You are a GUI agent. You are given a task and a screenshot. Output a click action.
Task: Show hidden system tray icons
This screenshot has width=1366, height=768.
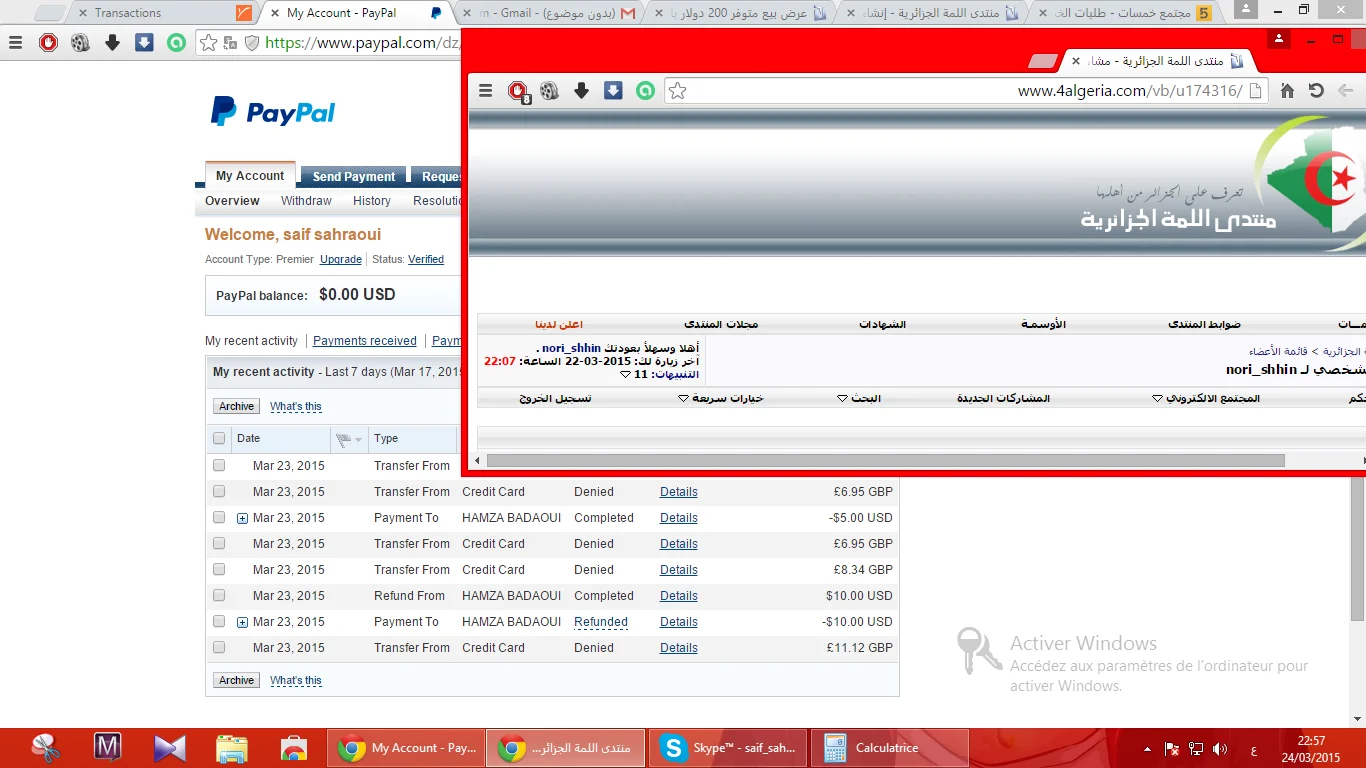point(1147,748)
